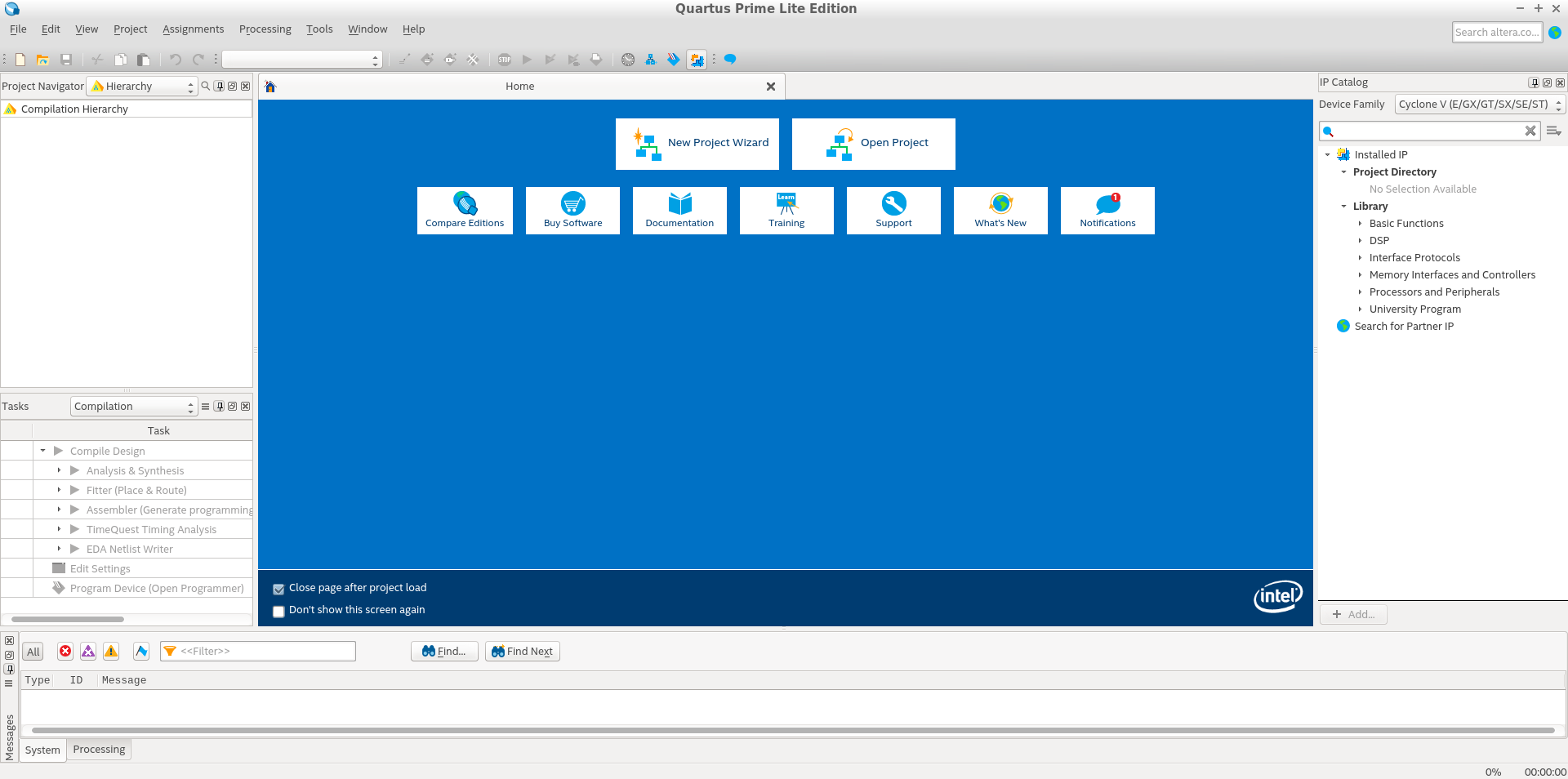Uncheck Close page after project load
This screenshot has width=1568, height=779.
(x=278, y=589)
